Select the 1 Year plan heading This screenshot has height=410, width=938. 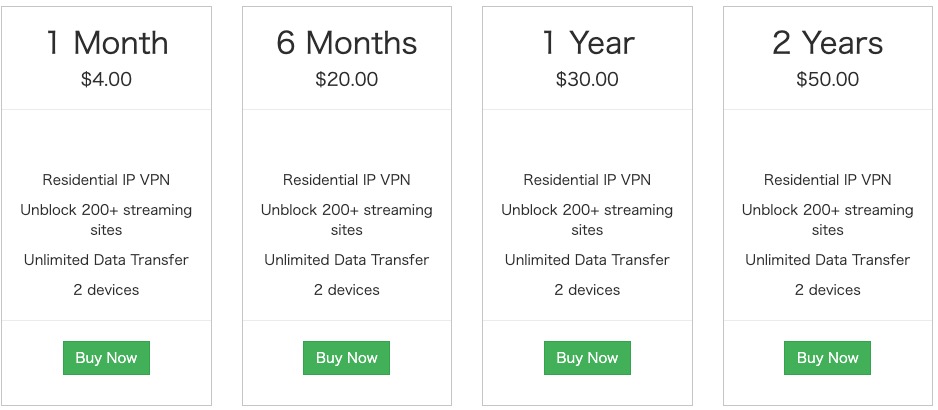pos(587,43)
